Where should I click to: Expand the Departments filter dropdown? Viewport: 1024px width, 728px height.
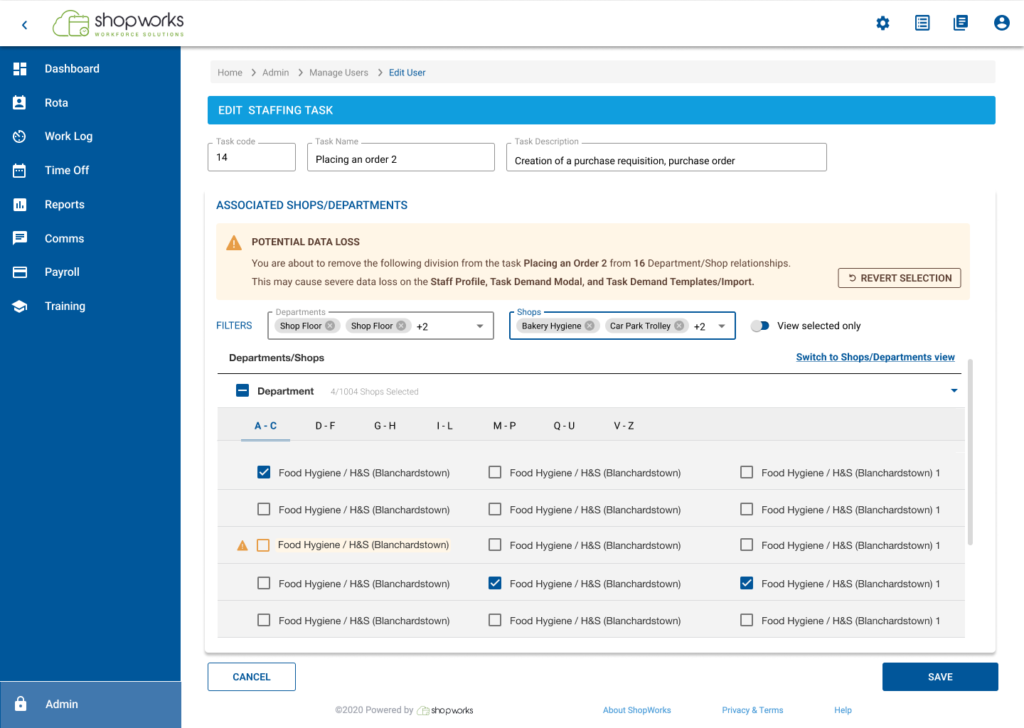(479, 326)
